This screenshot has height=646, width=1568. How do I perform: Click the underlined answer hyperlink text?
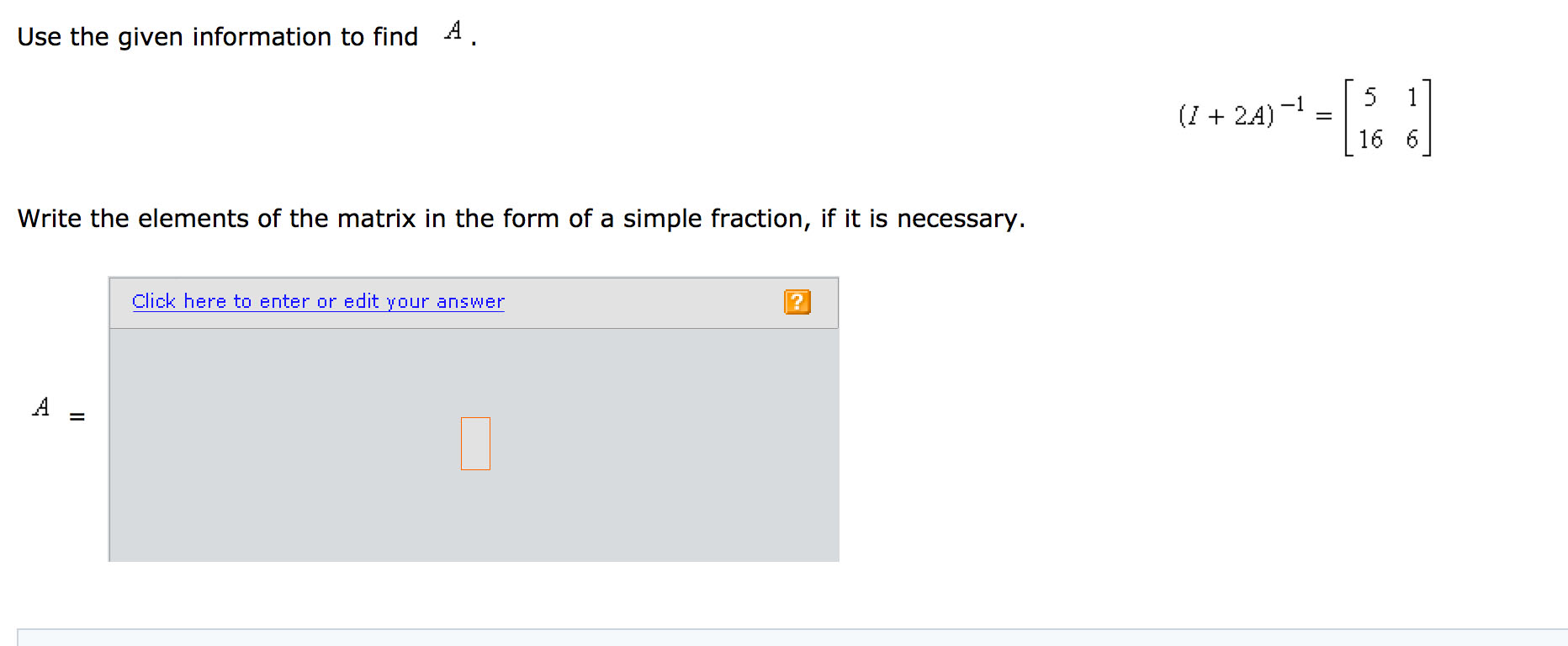[318, 301]
